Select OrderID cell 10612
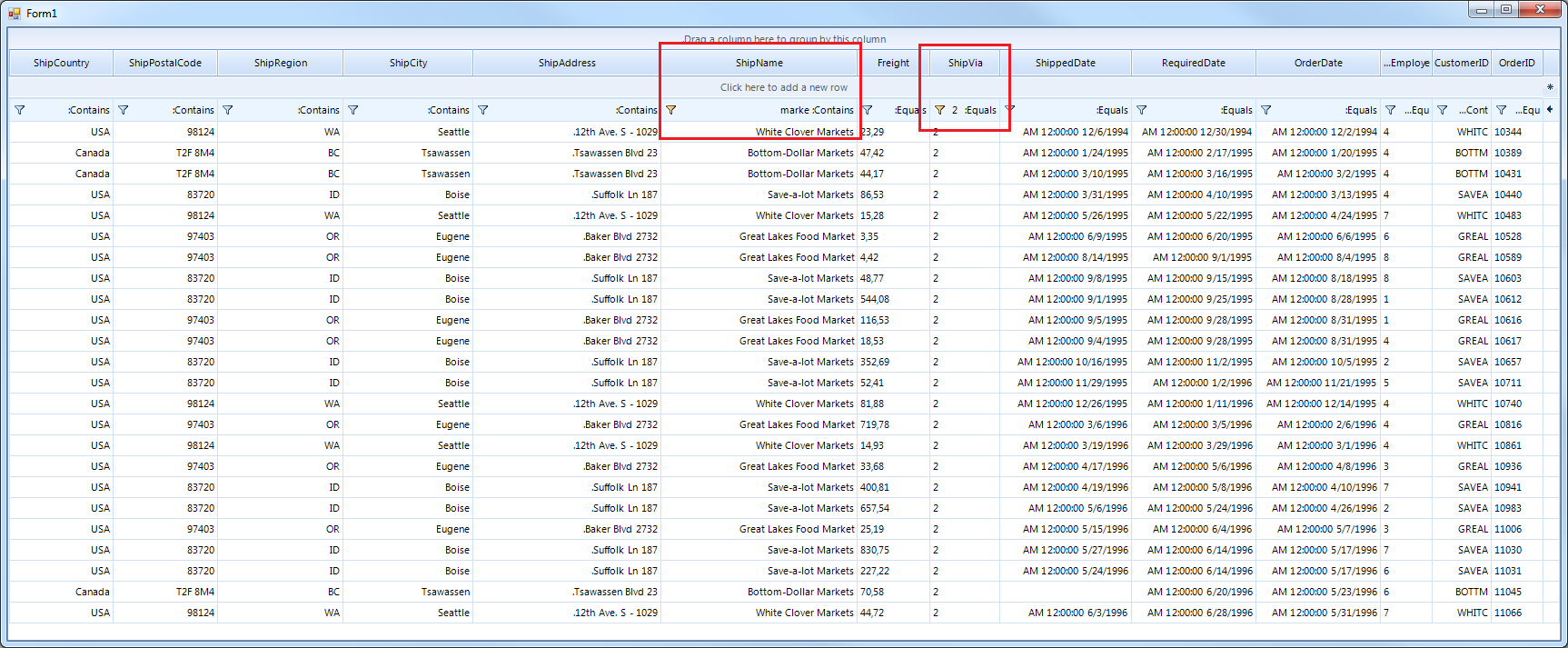Image resolution: width=1568 pixels, height=648 pixels. tap(1517, 299)
